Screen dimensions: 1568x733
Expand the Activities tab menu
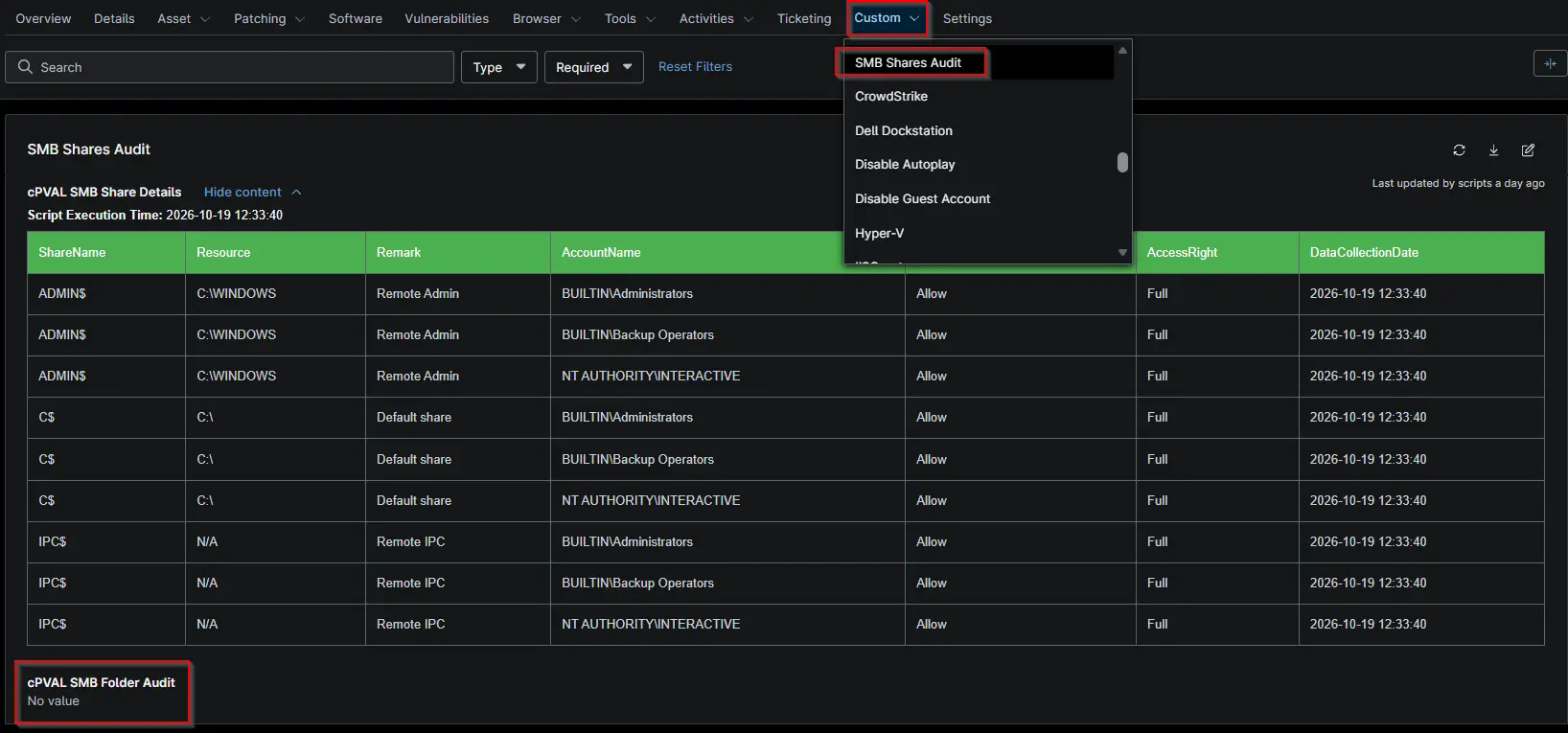coord(716,18)
